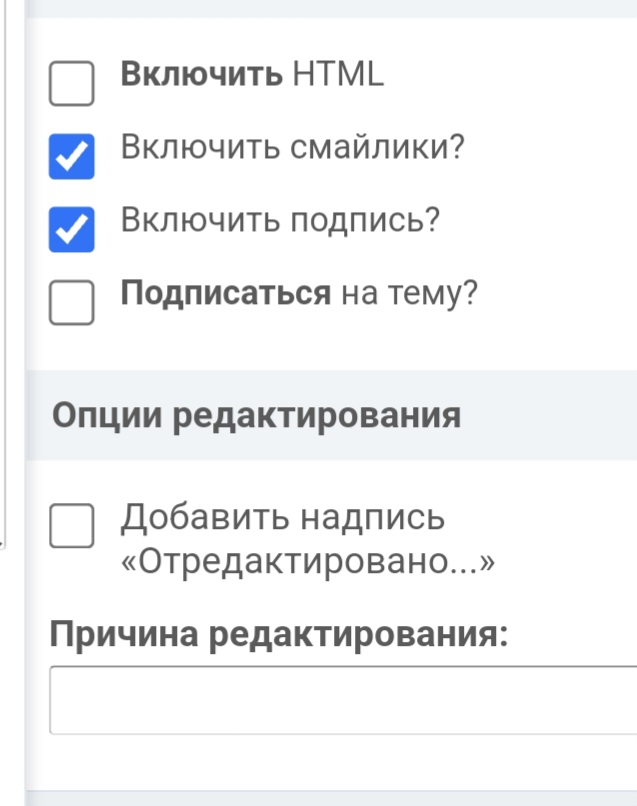Click the "HTML" word in the first option
637x806 pixels.
[x=338, y=75]
